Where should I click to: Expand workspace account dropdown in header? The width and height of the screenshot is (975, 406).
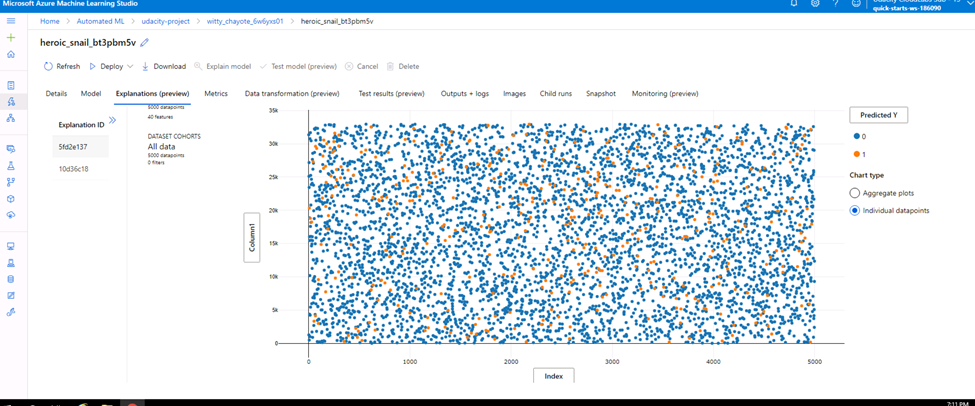pos(969,4)
